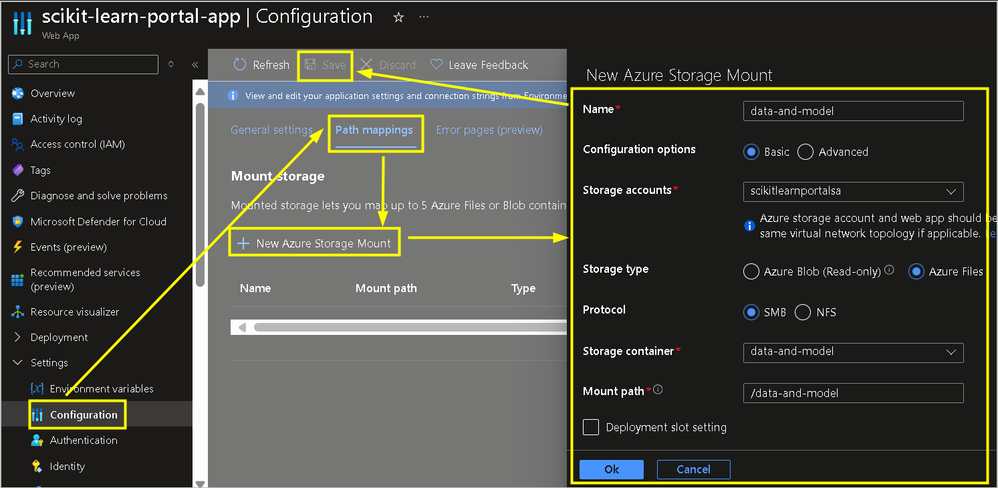
Task: Click the sidebar Search box
Action: (83, 64)
